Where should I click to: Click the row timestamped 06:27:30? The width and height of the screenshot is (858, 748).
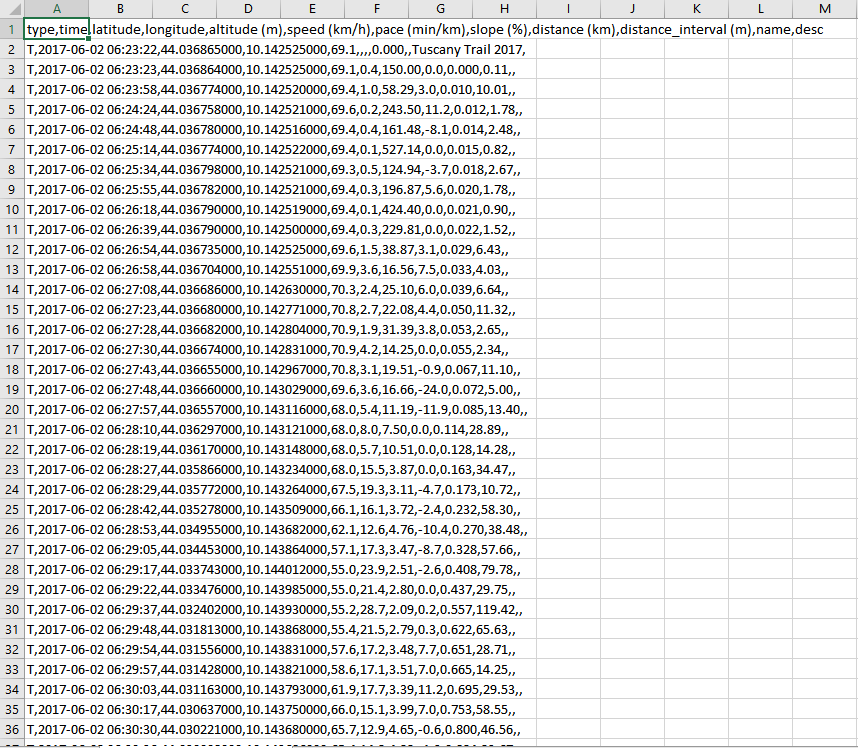(268, 350)
